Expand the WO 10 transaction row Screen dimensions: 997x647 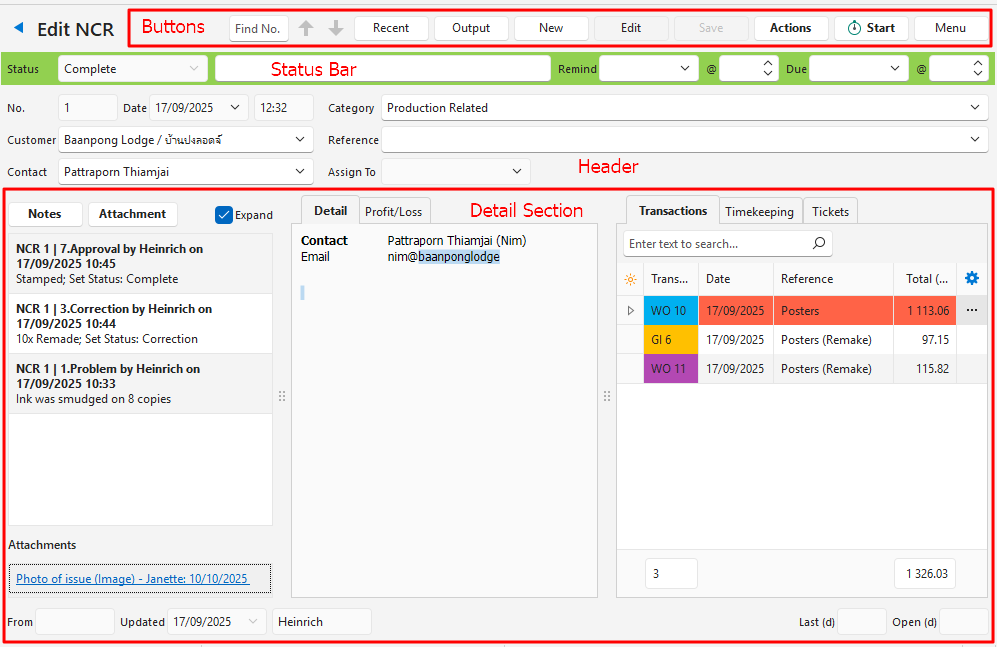coord(630,311)
